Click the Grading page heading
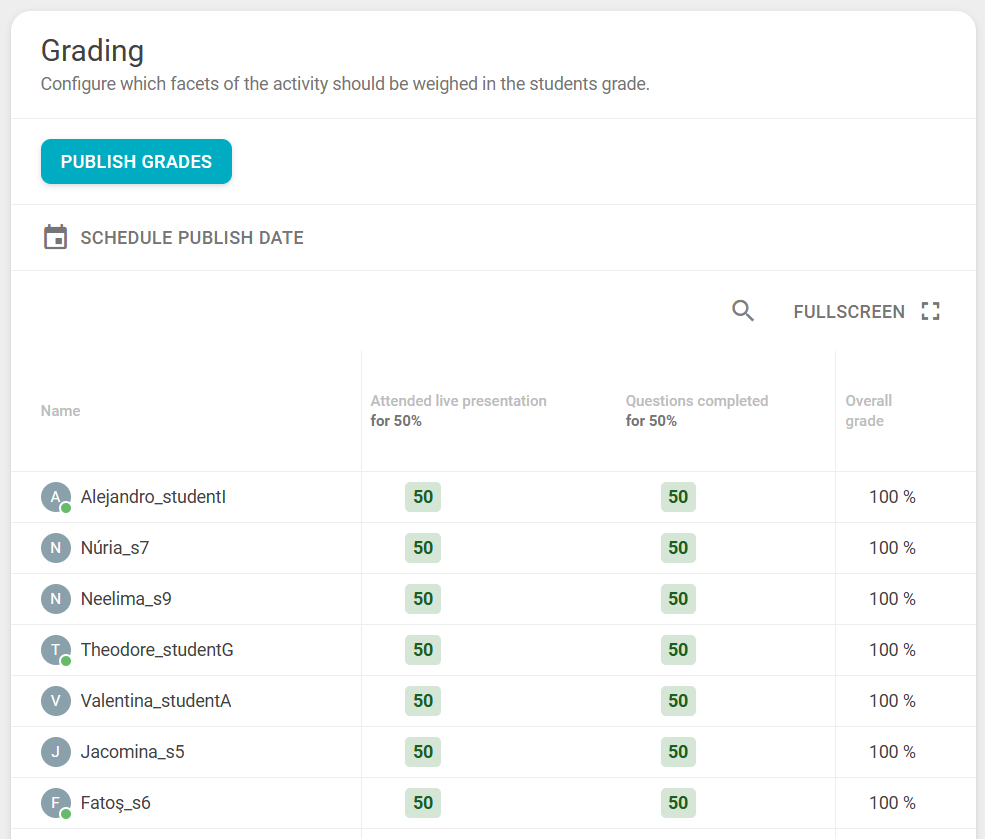Image resolution: width=985 pixels, height=839 pixels. [x=92, y=51]
